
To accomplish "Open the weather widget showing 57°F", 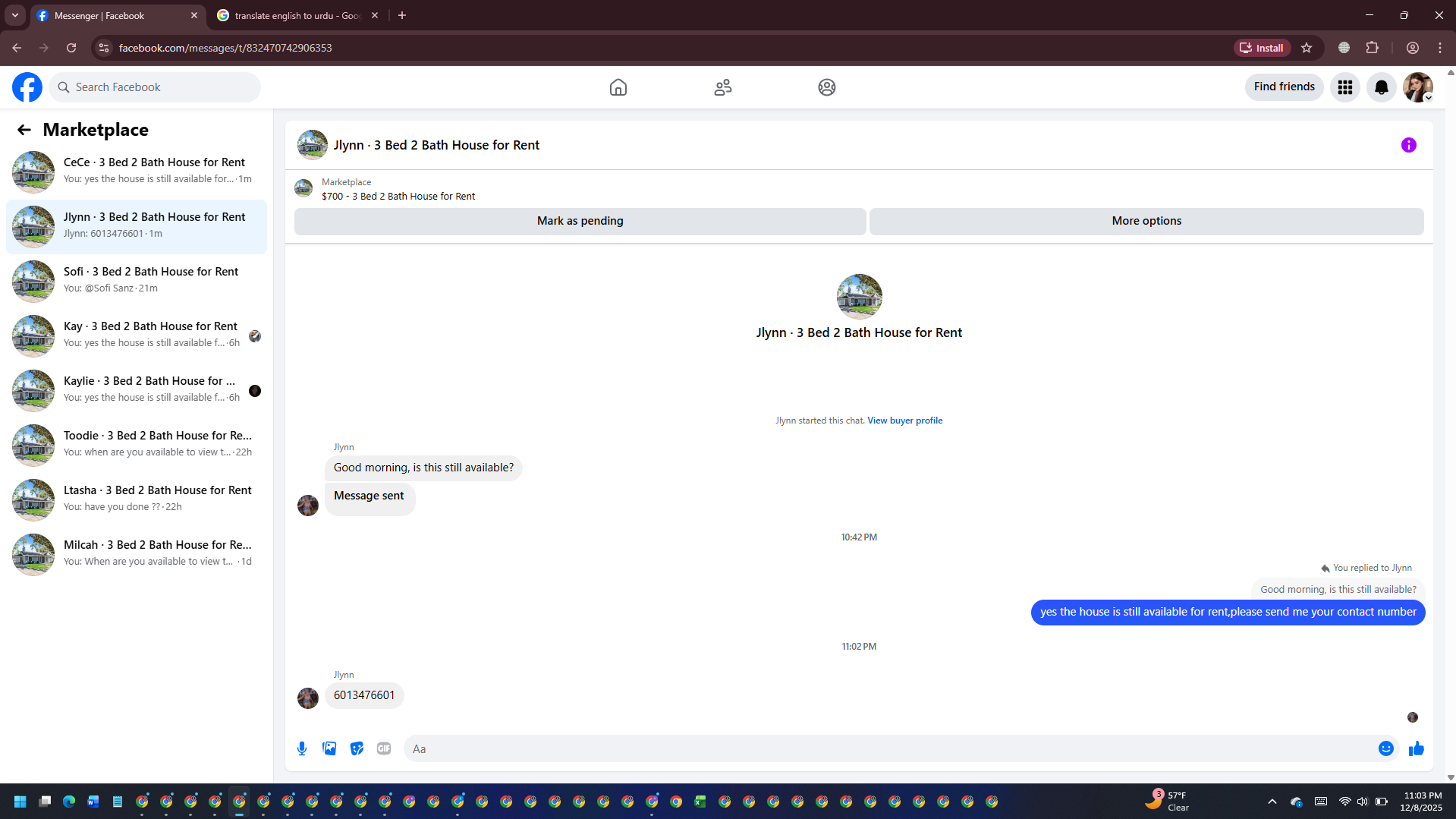I will click(1167, 801).
